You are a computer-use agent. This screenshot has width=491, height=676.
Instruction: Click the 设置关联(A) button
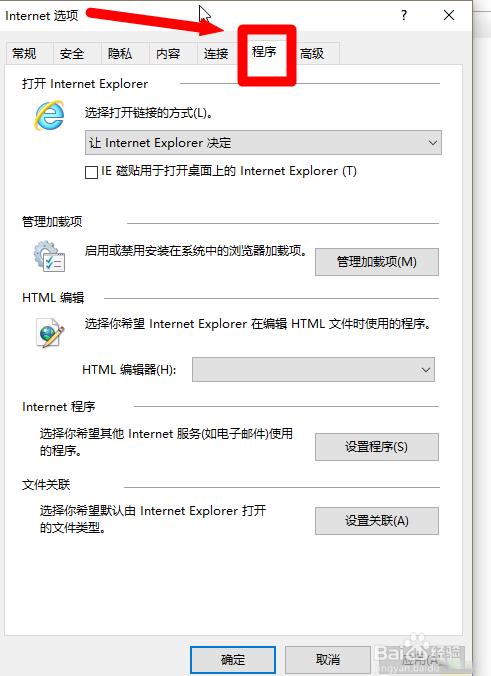tap(377, 521)
